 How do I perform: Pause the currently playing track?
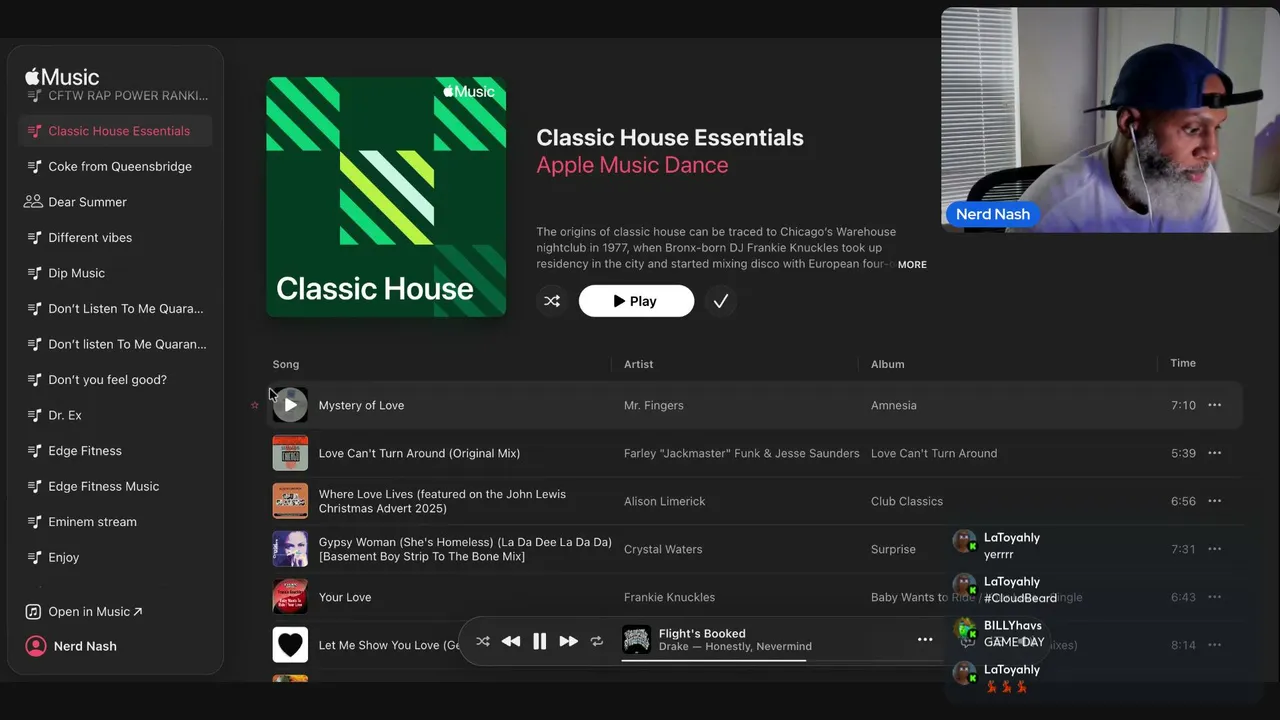click(x=540, y=641)
